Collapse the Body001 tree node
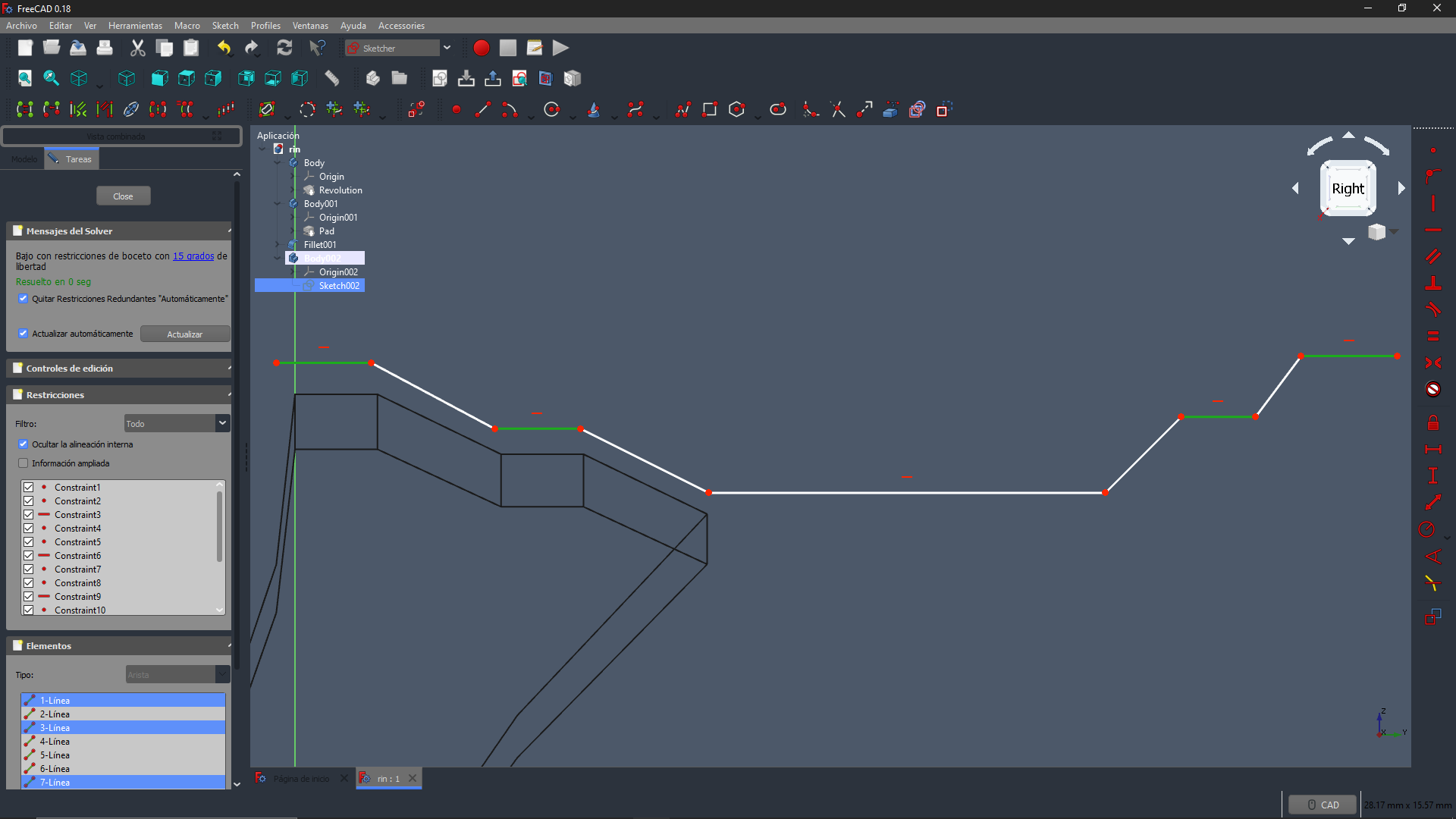The width and height of the screenshot is (1456, 819). coord(278,204)
